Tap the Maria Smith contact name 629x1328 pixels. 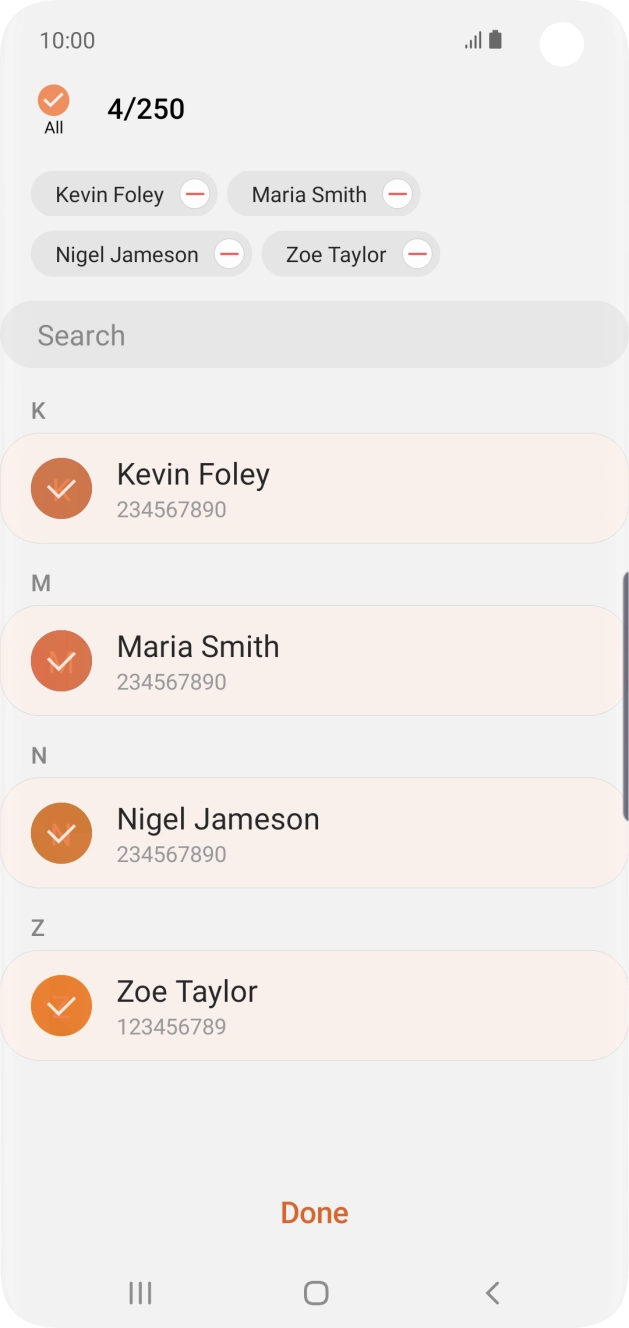pyautogui.click(x=198, y=646)
